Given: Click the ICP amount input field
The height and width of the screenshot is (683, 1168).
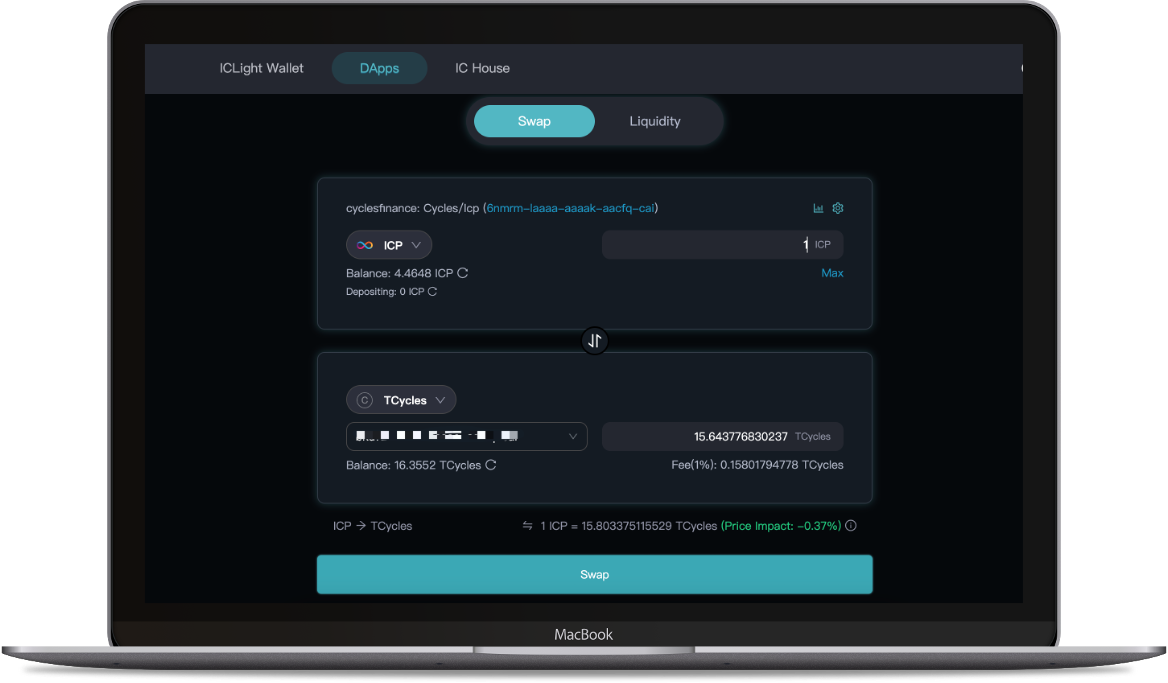Looking at the screenshot, I should (723, 245).
